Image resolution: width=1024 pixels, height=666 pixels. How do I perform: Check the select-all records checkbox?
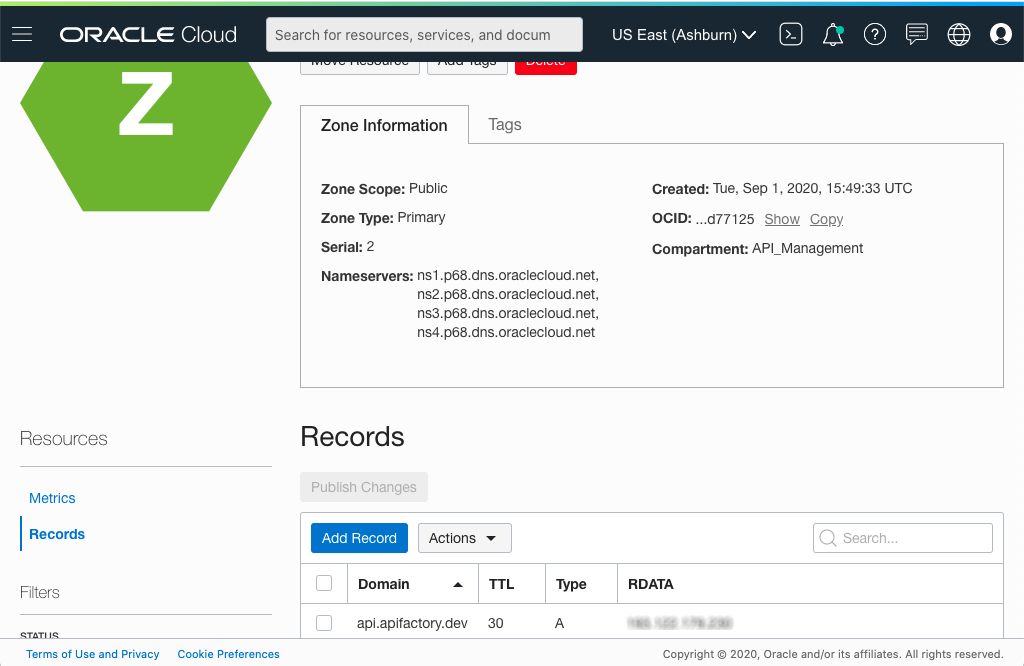(324, 583)
